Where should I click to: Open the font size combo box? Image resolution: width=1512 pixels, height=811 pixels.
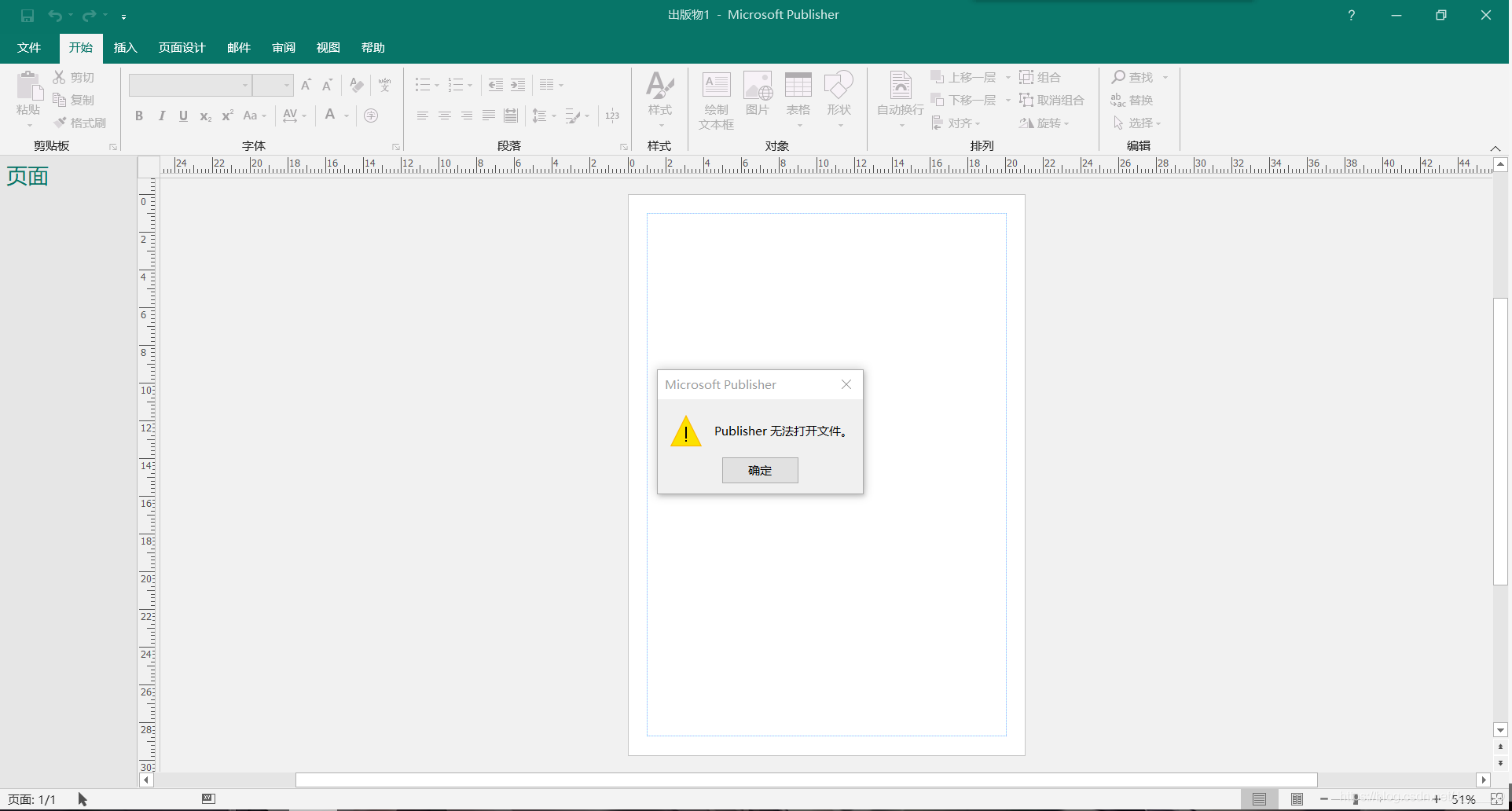(273, 85)
